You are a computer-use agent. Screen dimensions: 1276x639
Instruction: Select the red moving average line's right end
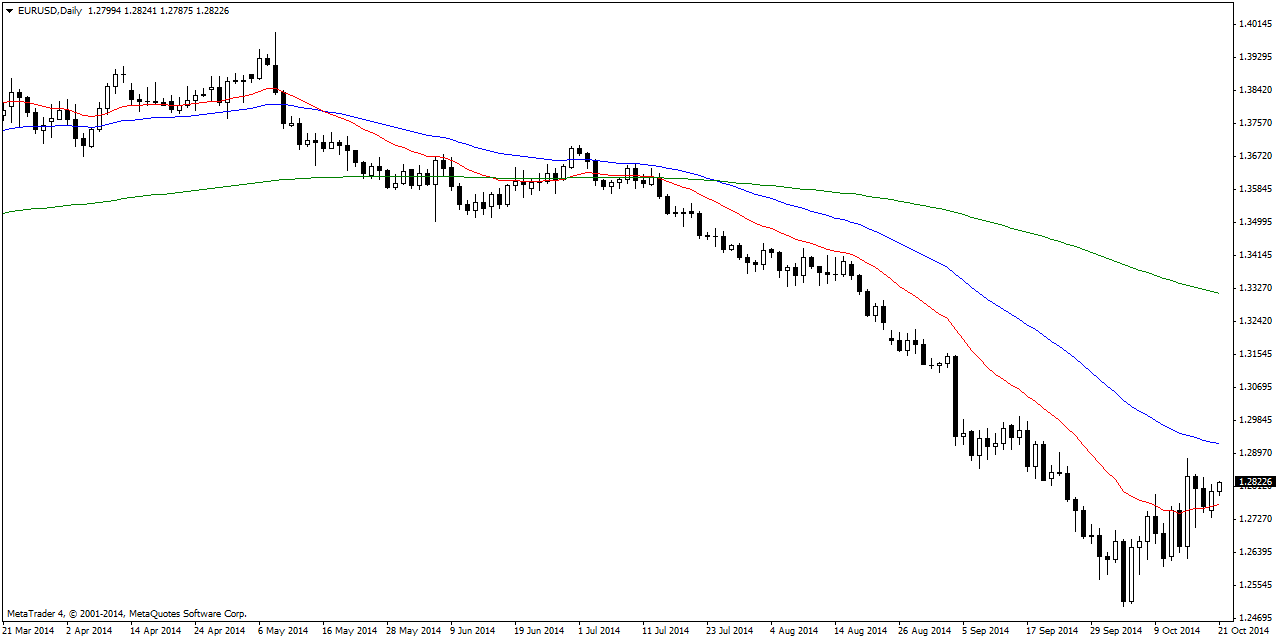[x=1216, y=504]
